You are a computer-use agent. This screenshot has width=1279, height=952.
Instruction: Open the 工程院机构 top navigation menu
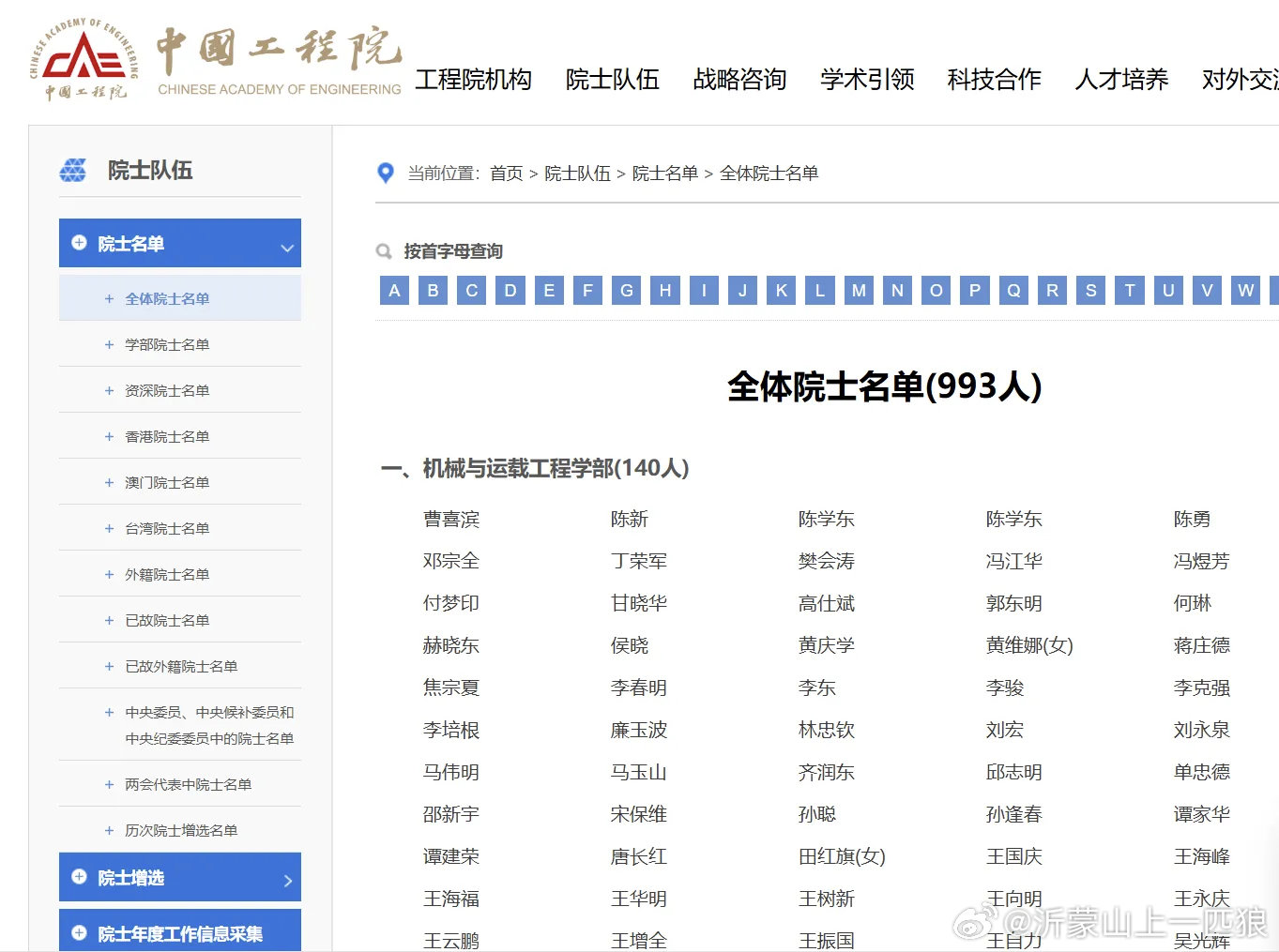point(473,80)
